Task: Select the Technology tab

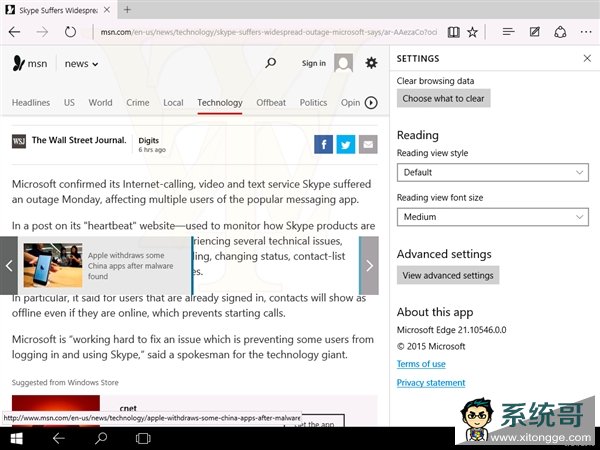Action: point(220,103)
